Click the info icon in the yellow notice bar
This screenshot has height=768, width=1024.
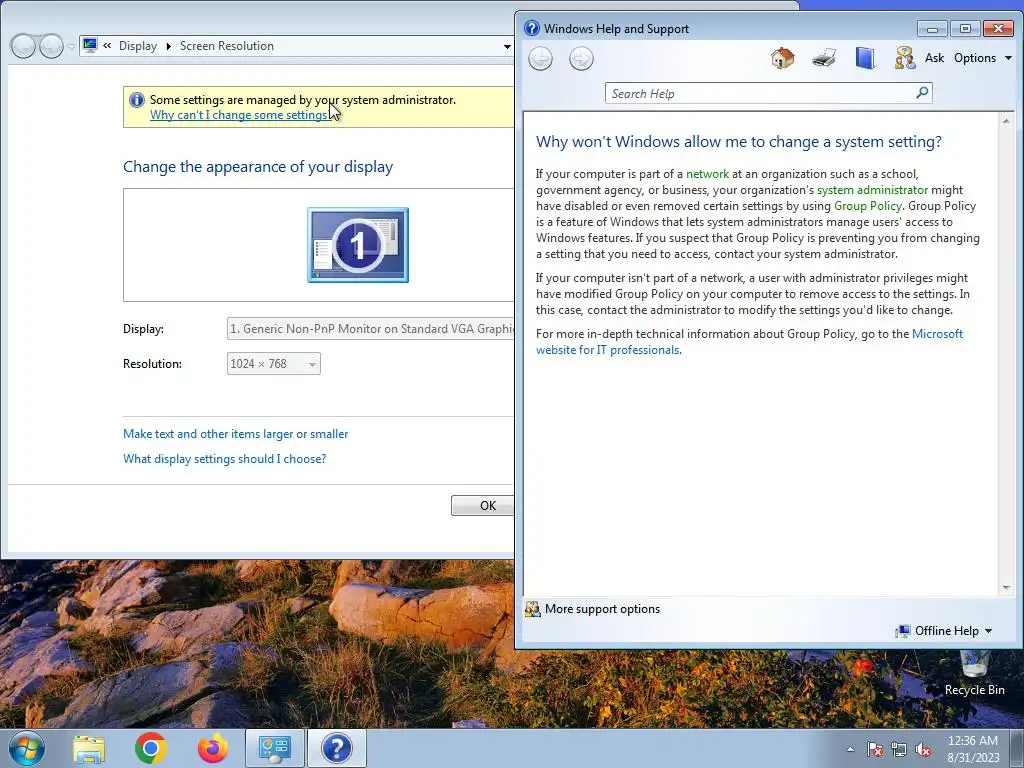coord(136,100)
